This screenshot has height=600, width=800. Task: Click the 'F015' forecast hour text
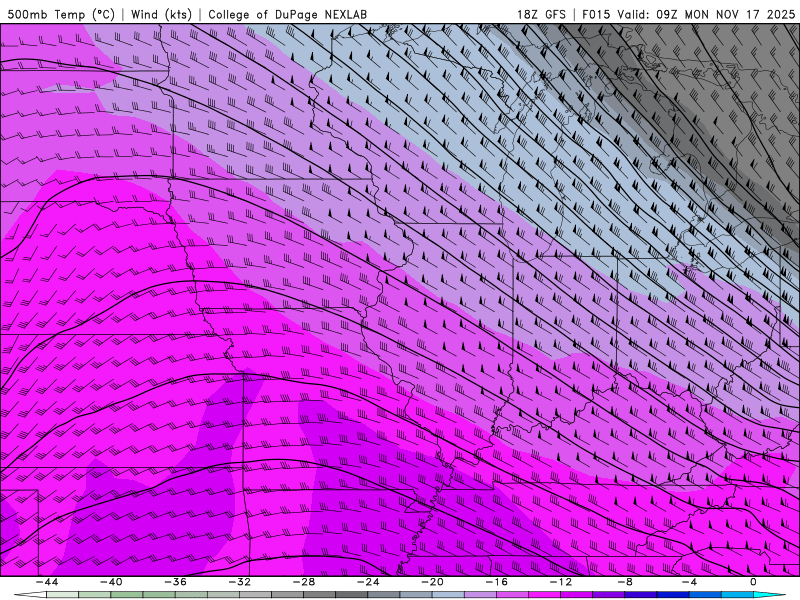(596, 14)
